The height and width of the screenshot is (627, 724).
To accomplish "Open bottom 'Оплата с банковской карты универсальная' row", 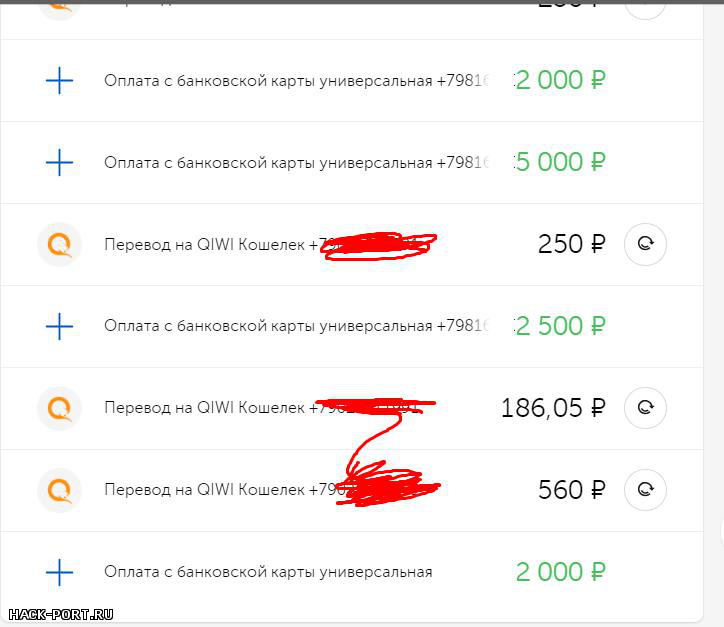I will pyautogui.click(x=351, y=572).
